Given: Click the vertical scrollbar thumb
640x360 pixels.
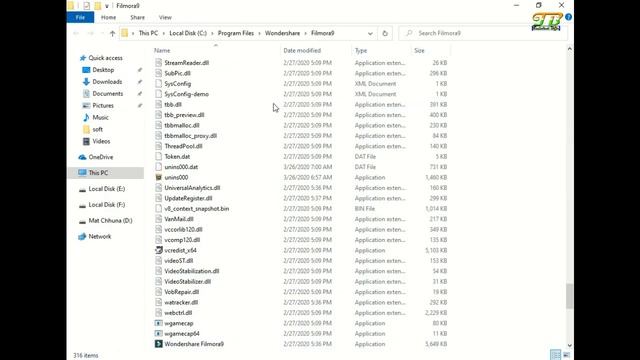Looking at the screenshot, I should [x=569, y=296].
